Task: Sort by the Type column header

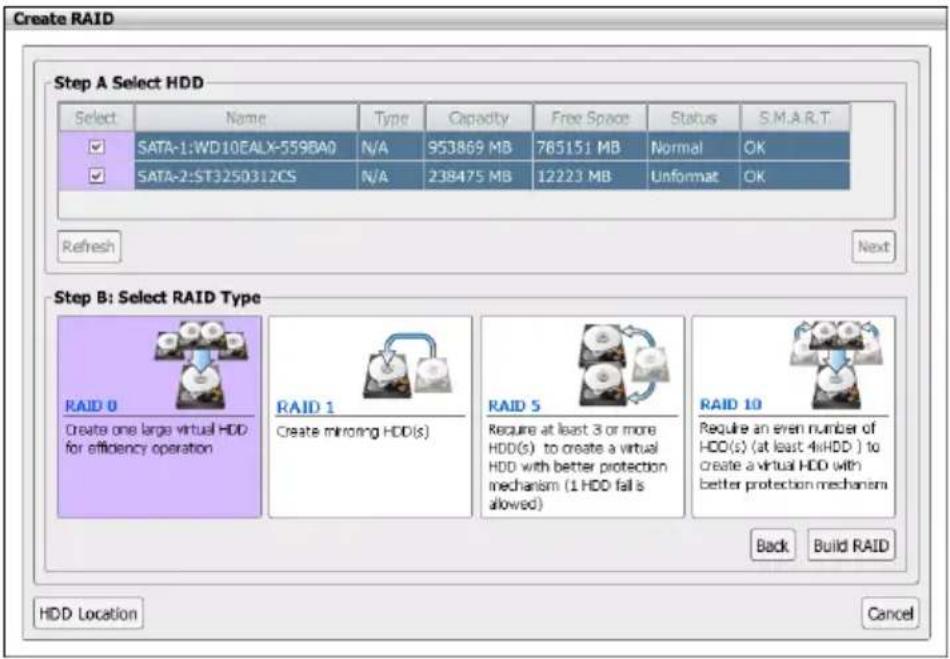Action: click(391, 118)
